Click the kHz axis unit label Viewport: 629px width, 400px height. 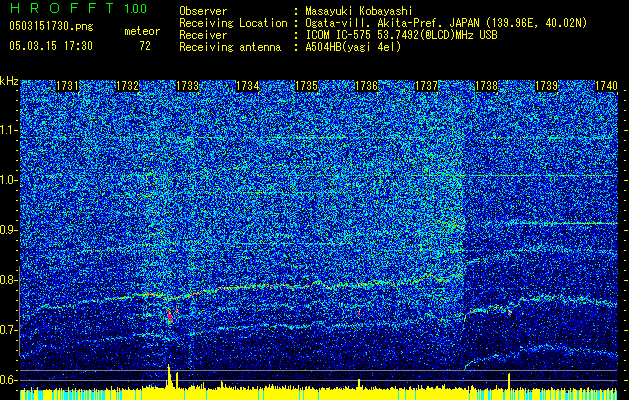click(9, 81)
